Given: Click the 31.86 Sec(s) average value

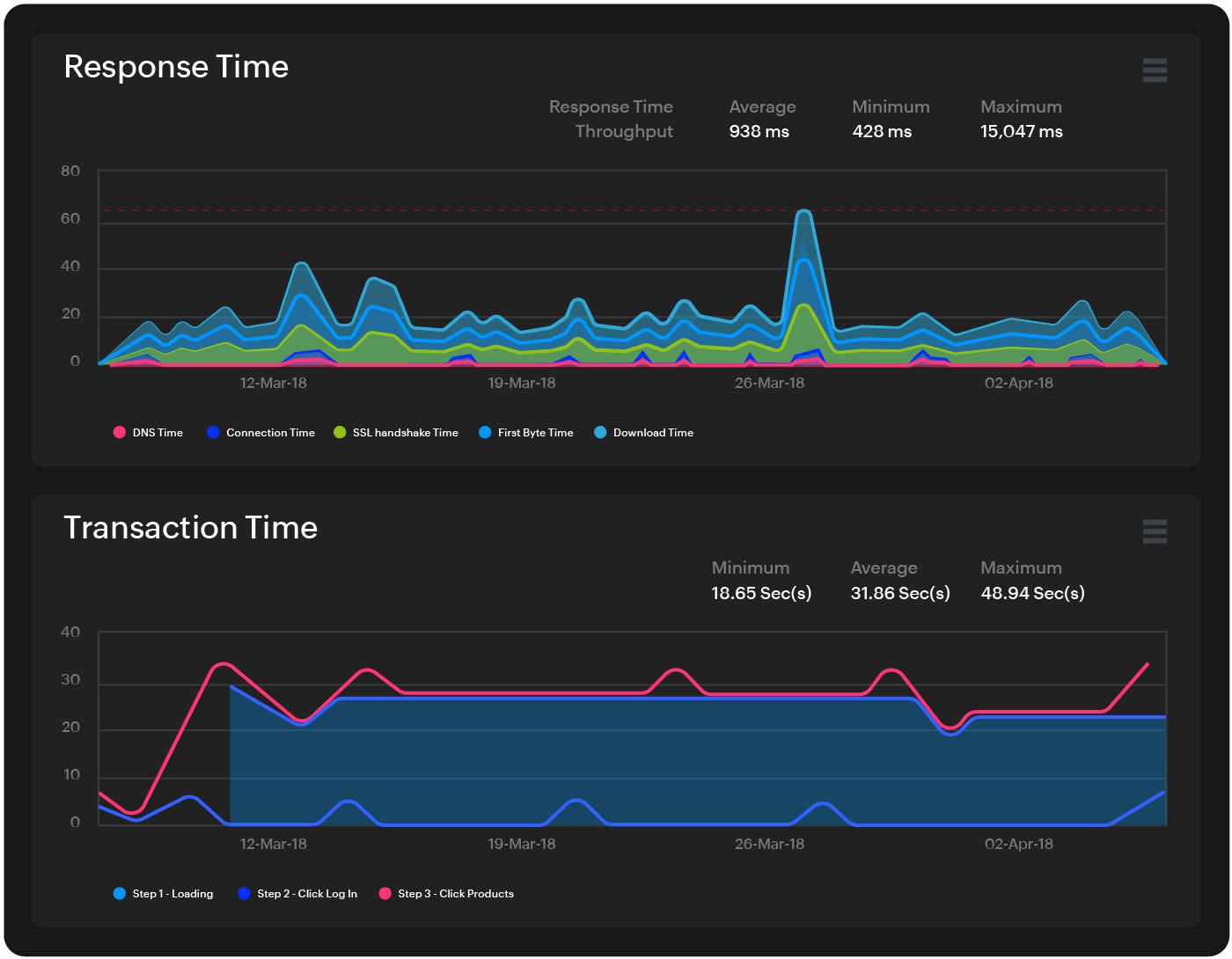Looking at the screenshot, I should coord(900,593).
